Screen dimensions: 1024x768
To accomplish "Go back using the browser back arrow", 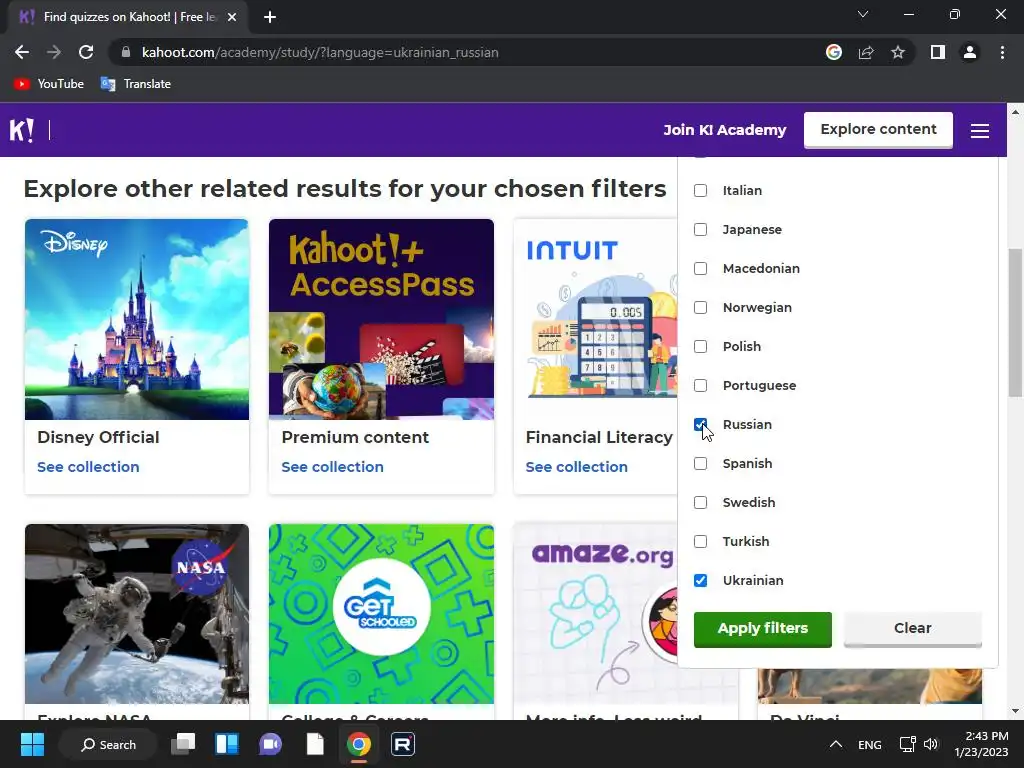I will pyautogui.click(x=22, y=52).
